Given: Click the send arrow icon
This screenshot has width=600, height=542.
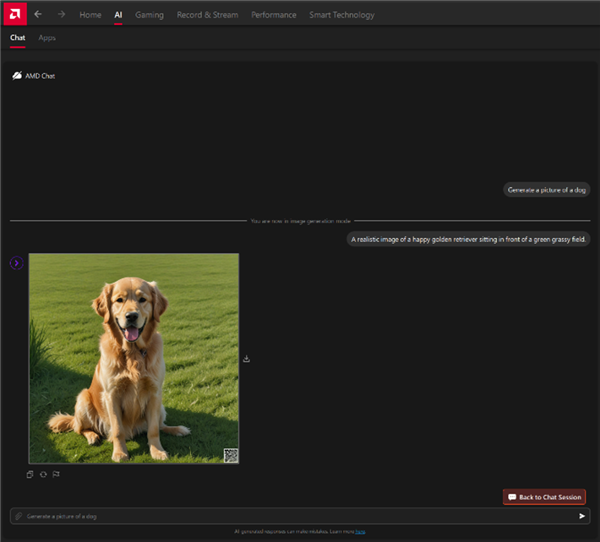Looking at the screenshot, I should 582,516.
